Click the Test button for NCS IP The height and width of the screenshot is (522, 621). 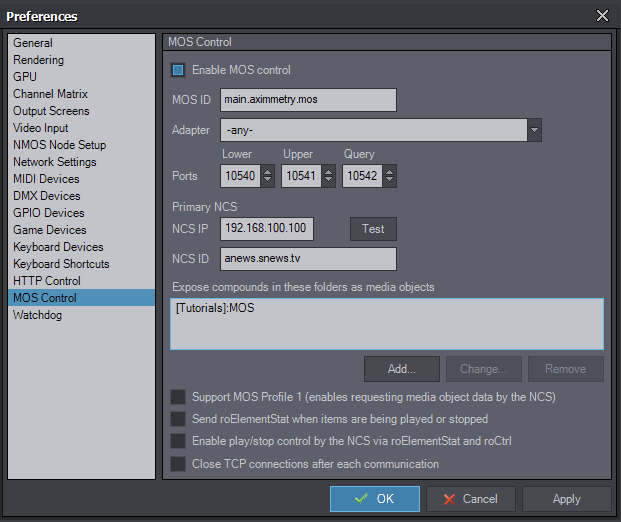coord(373,229)
